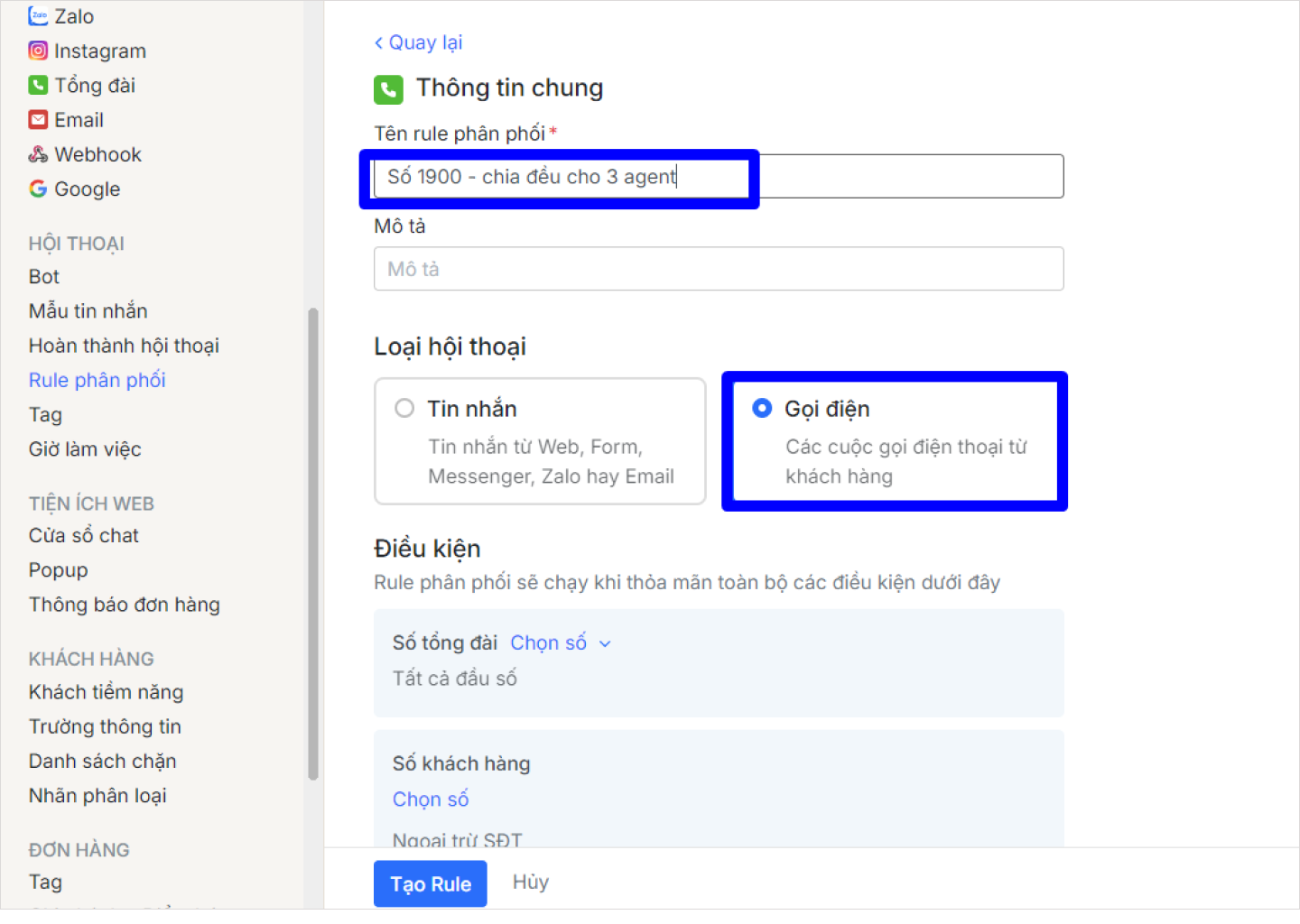Screen dimensions: 1300x924
Task: Click the back chevron beside Quay lại
Action: 379,42
